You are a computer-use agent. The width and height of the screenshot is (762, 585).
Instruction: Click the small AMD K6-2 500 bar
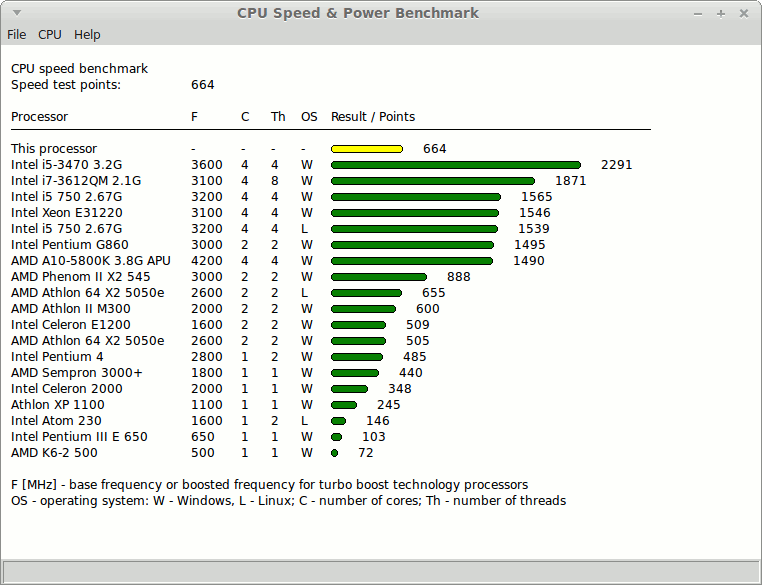334,453
